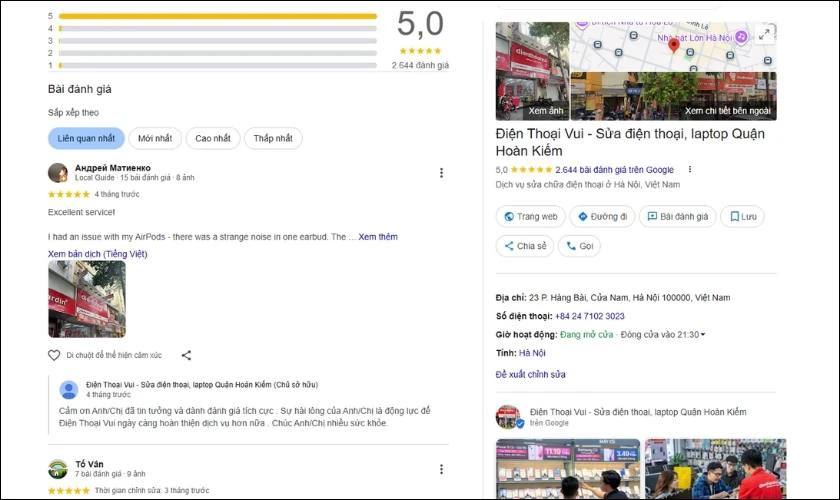Viewport: 840px width, 500px height.
Task: Click the Chia sẻ button
Action: coord(525,246)
